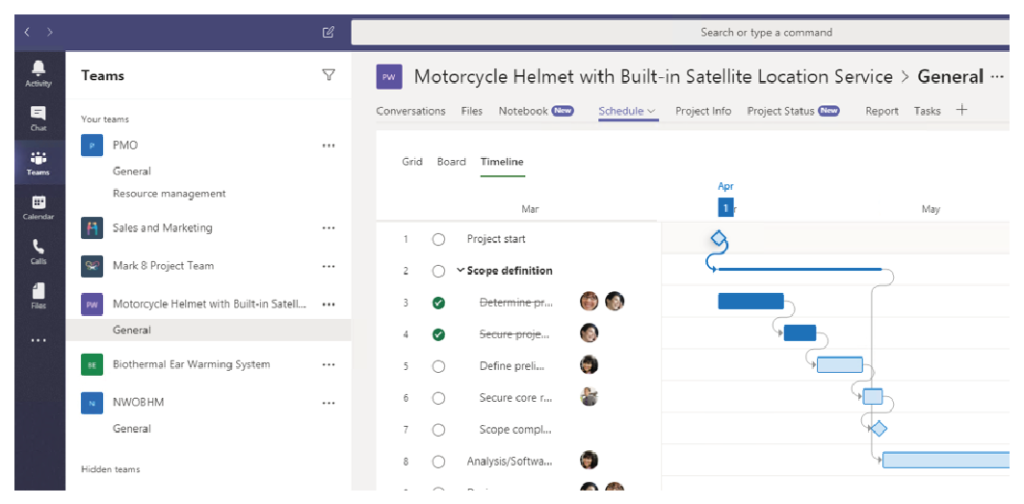Mark Define preli... task complete
Screen dimensions: 1024x504
(x=438, y=366)
